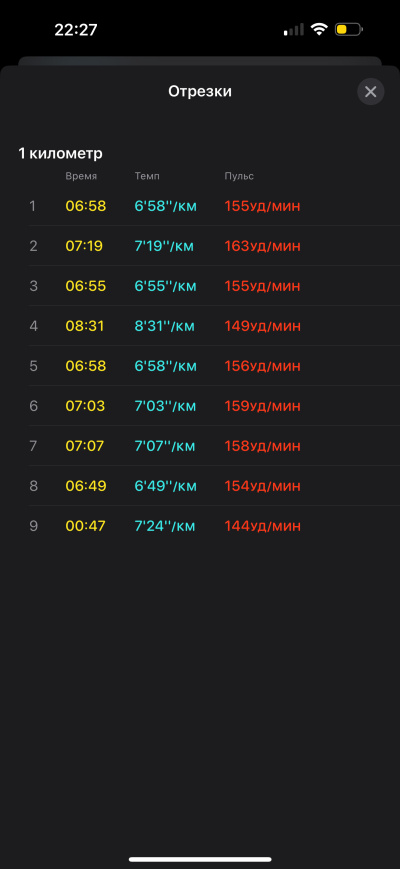
Task: Tap the home indicator bar
Action: pos(200,859)
